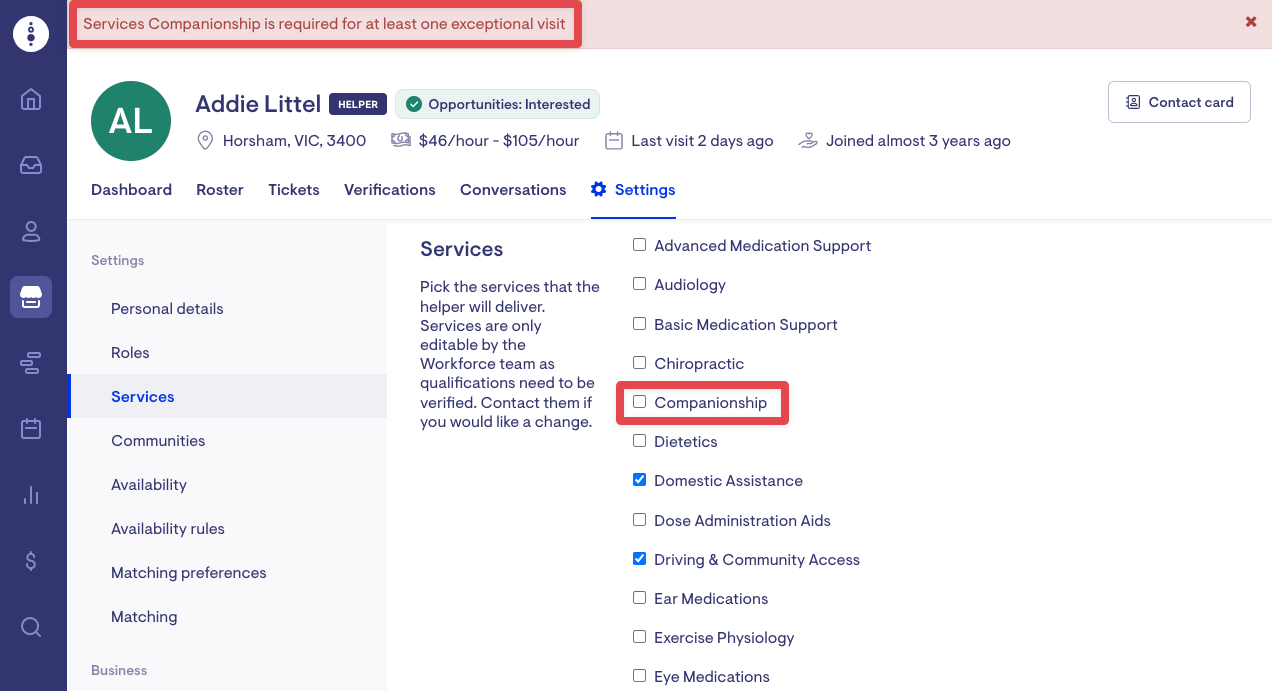The height and width of the screenshot is (691, 1272).
Task: Enable the Companionship checkbox
Action: pyautogui.click(x=640, y=402)
